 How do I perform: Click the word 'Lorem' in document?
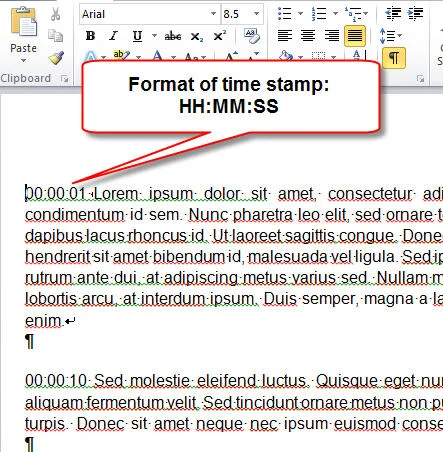click(116, 194)
